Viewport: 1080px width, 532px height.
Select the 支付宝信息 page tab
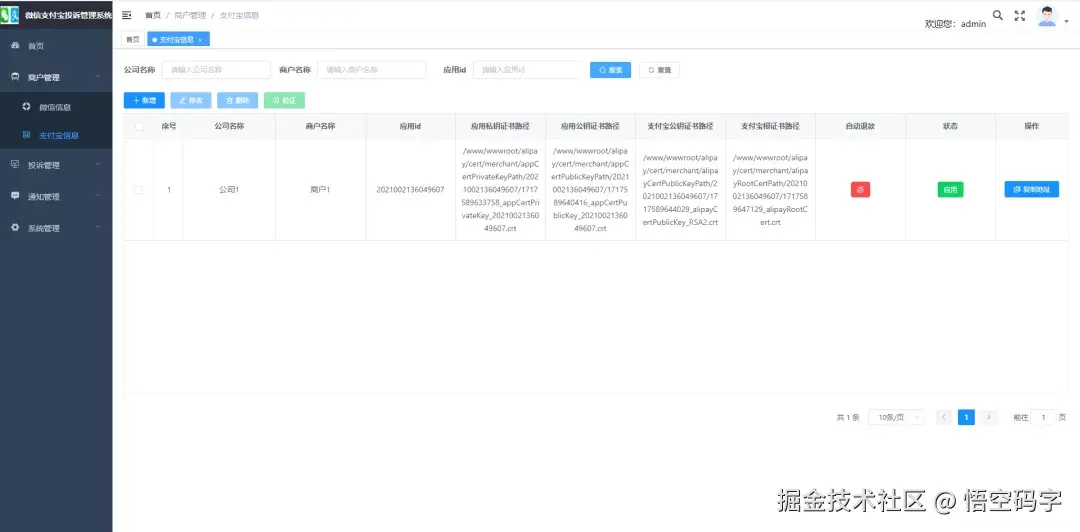178,40
